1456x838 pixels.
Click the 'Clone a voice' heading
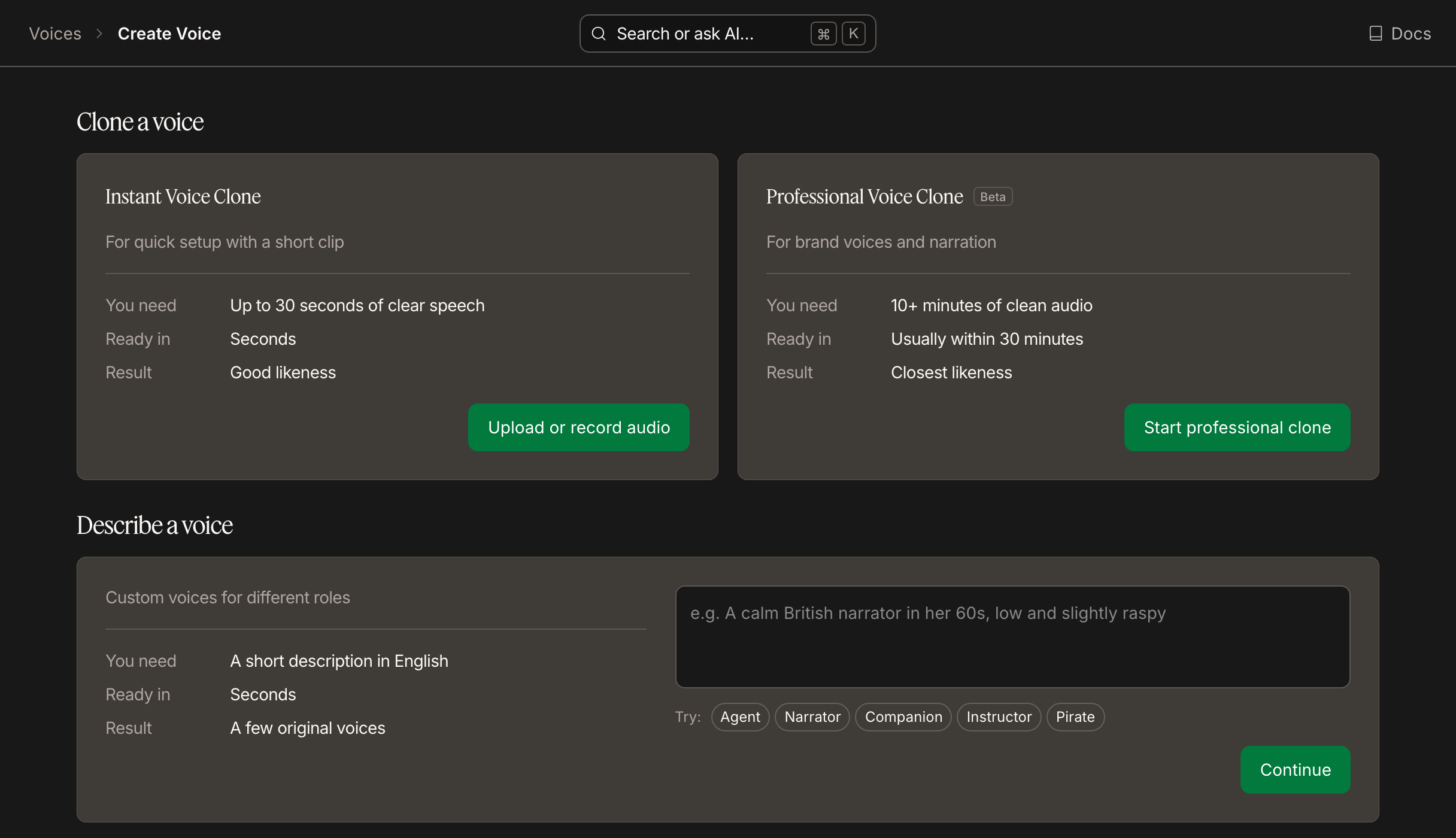pyautogui.click(x=140, y=122)
